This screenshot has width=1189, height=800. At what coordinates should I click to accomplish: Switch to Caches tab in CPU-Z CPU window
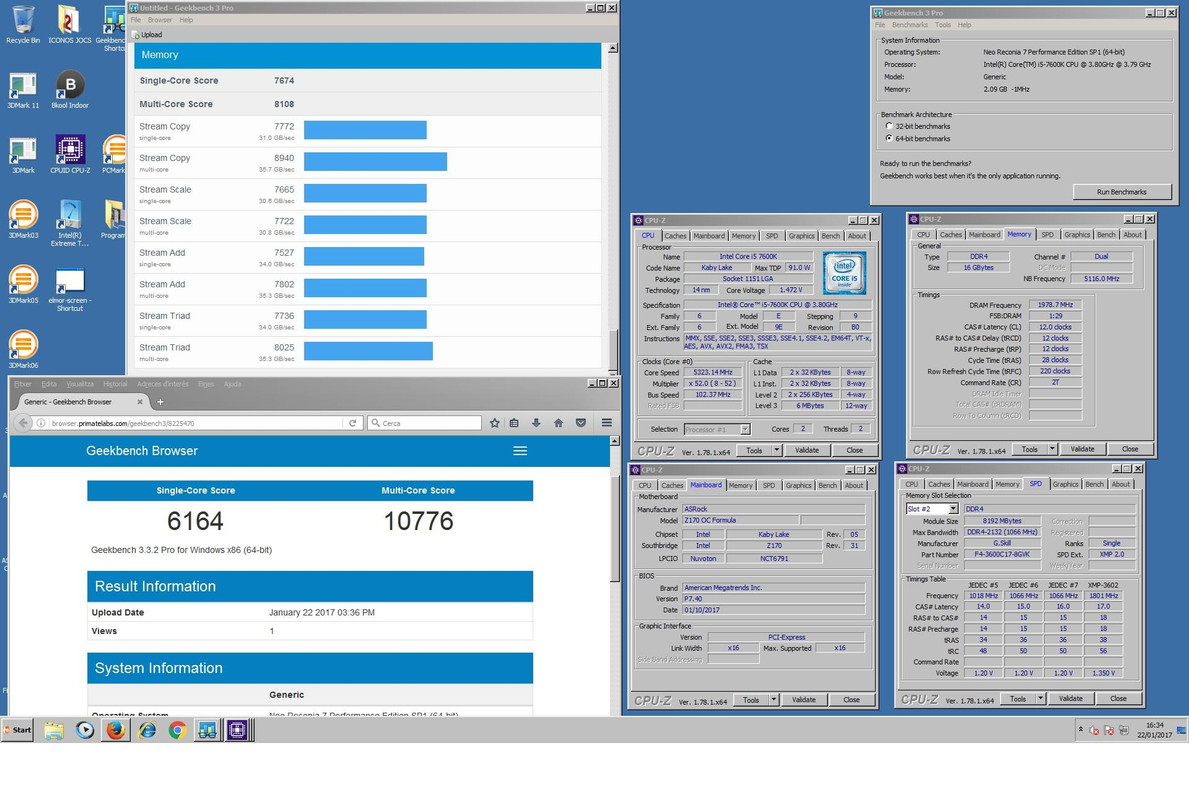point(675,236)
